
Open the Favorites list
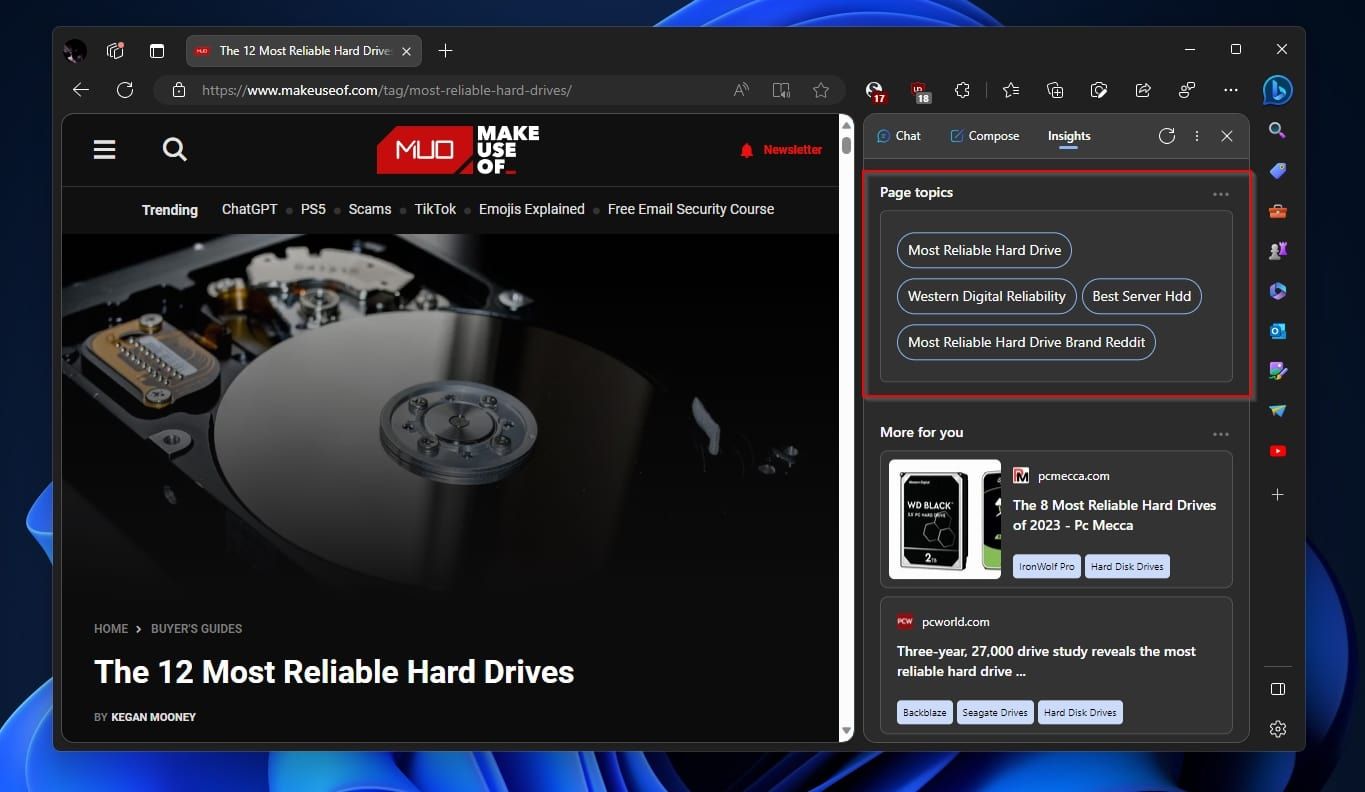[x=1011, y=90]
